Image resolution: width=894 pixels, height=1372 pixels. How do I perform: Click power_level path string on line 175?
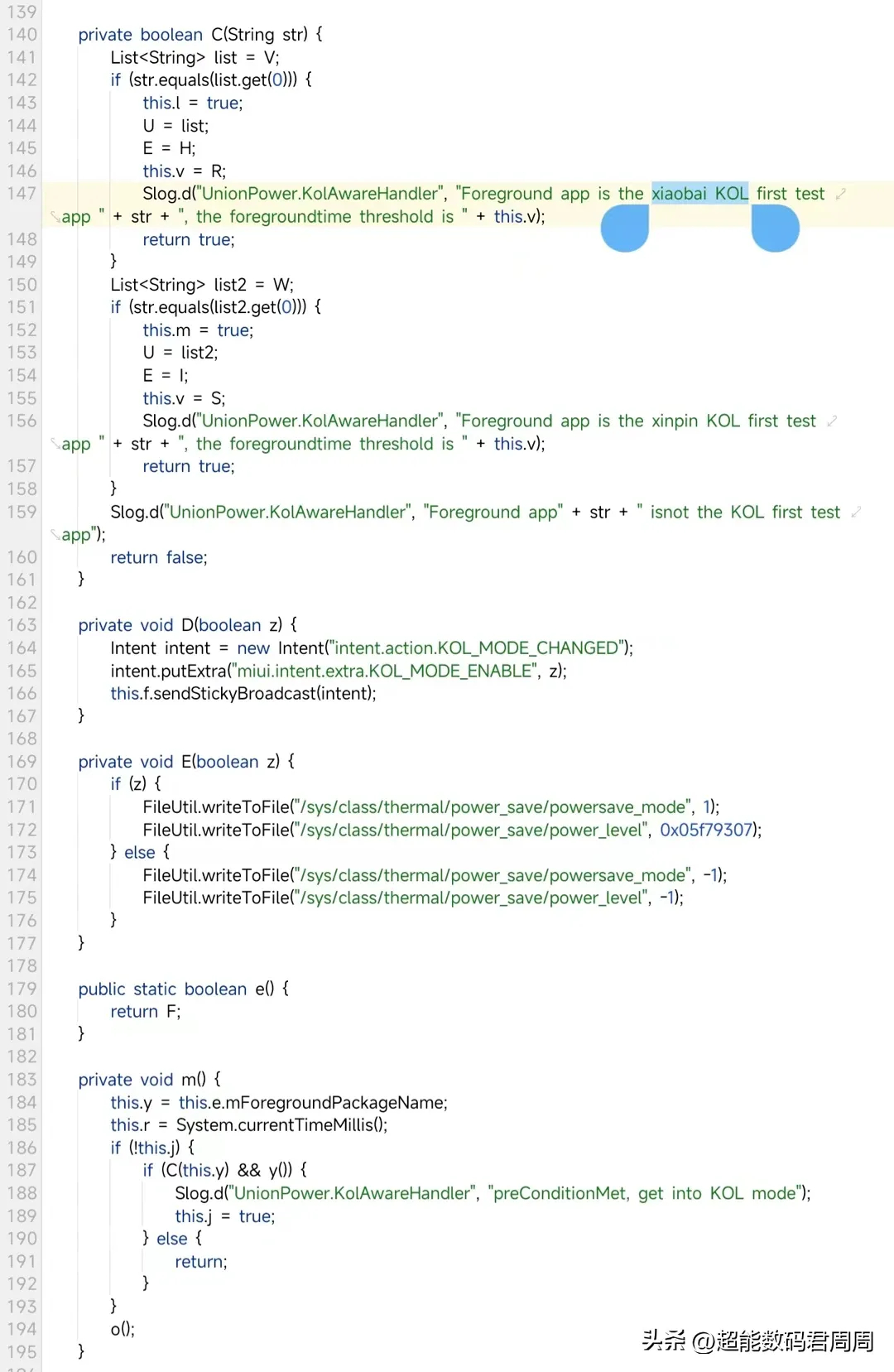tap(471, 898)
